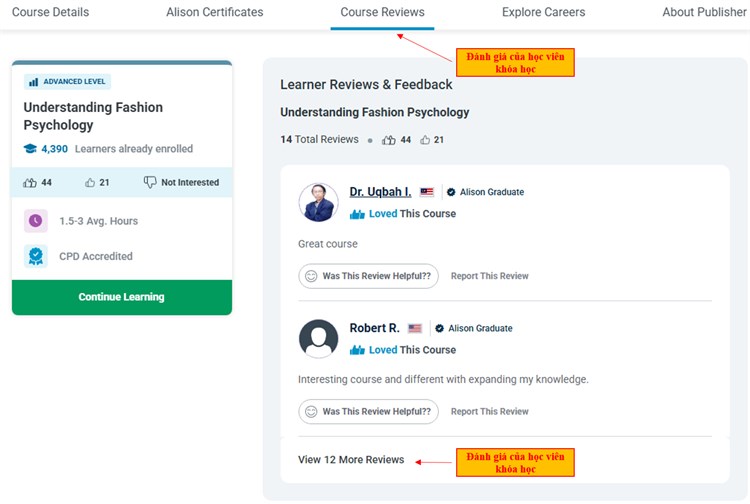Viewport: 750px width, 504px height.
Task: Click the single thumbs-up like icon in course card
Action: tap(90, 183)
